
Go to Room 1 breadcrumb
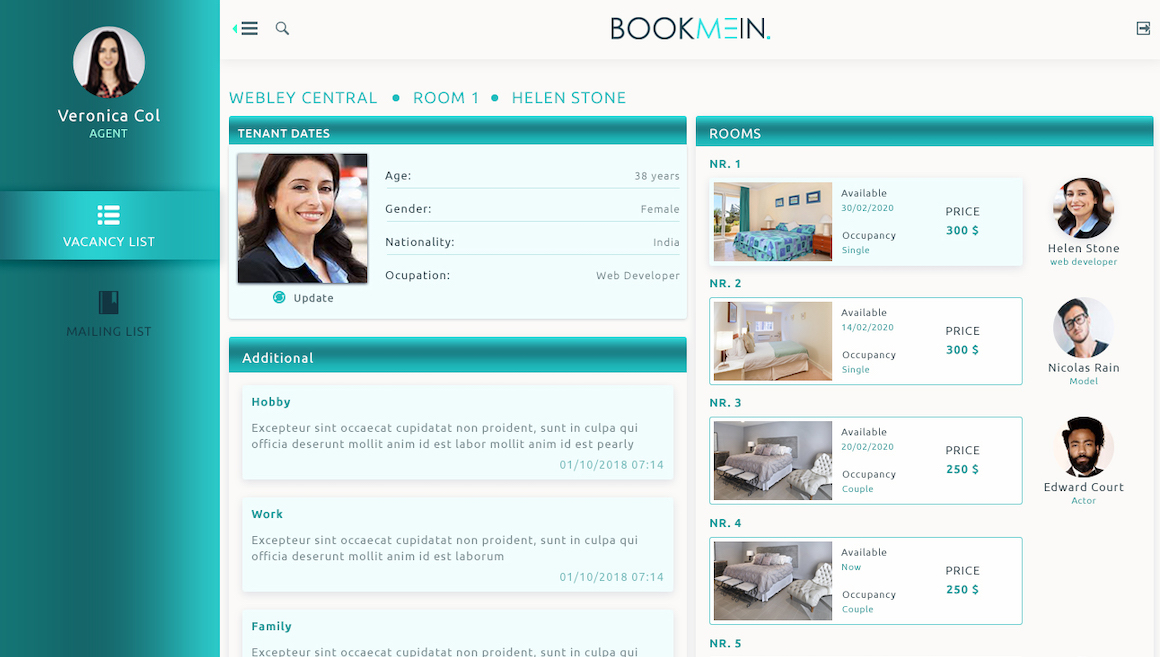(446, 98)
